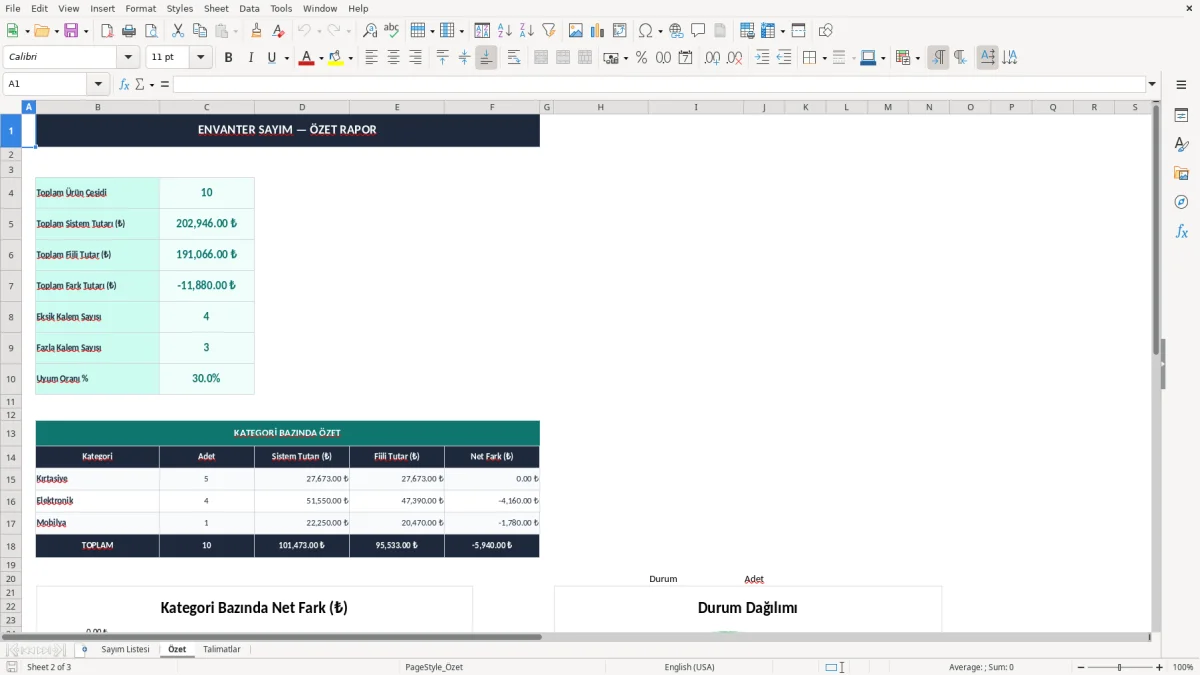Viewport: 1200px width, 675px height.
Task: Insert an image
Action: click(x=576, y=31)
